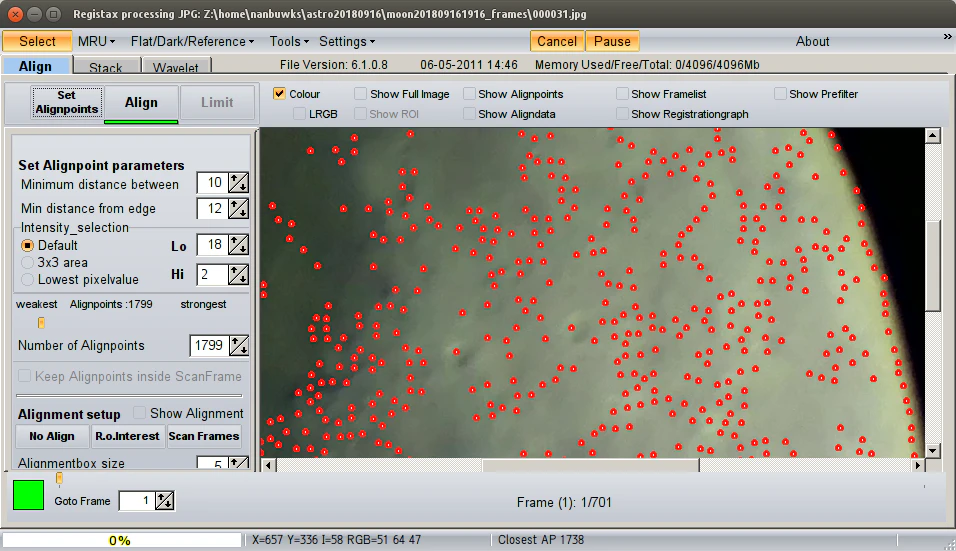Click the Number of Alignpoints spinner icon
Viewport: 956px width, 551px height.
pyautogui.click(x=238, y=346)
